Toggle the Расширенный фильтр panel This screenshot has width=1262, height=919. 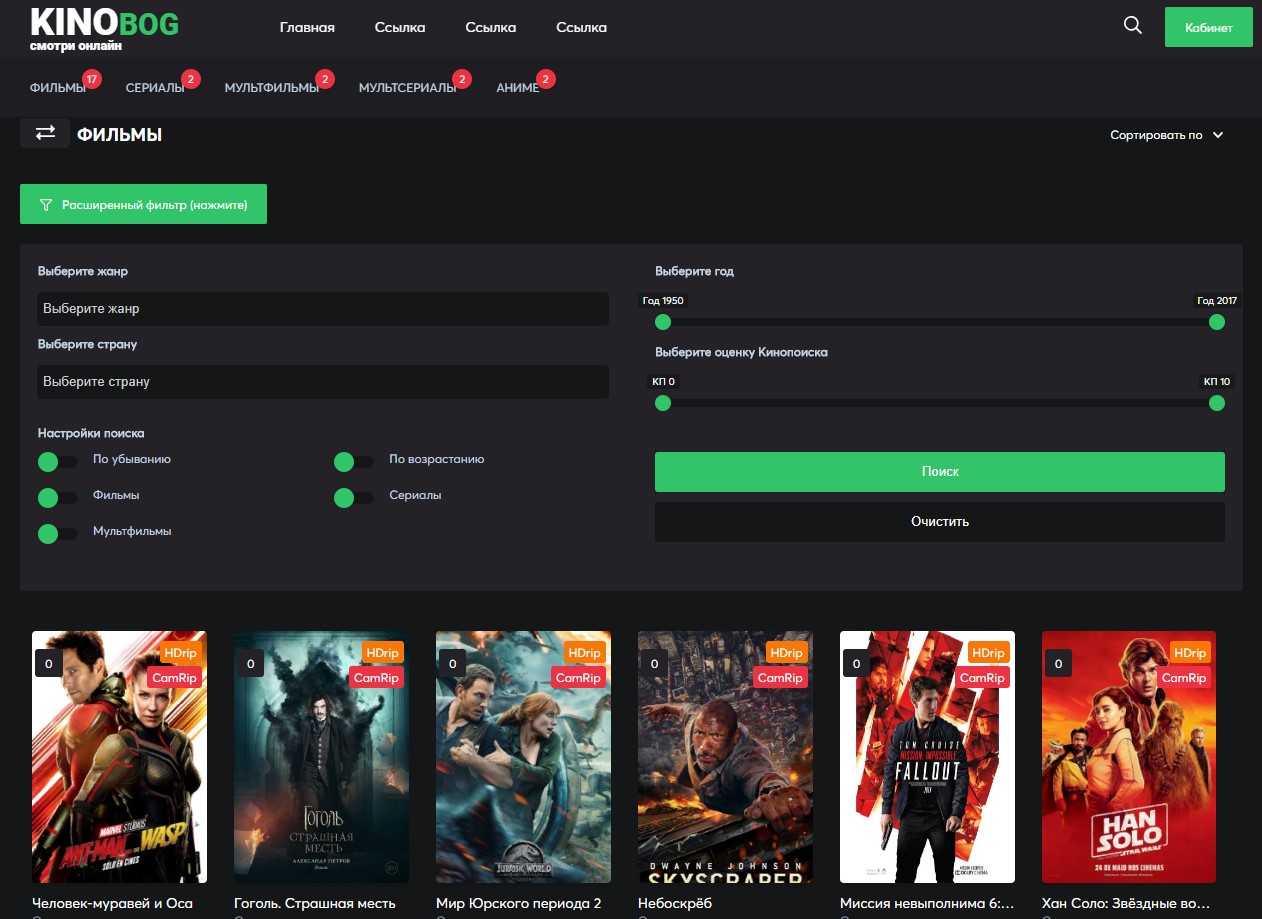143,204
